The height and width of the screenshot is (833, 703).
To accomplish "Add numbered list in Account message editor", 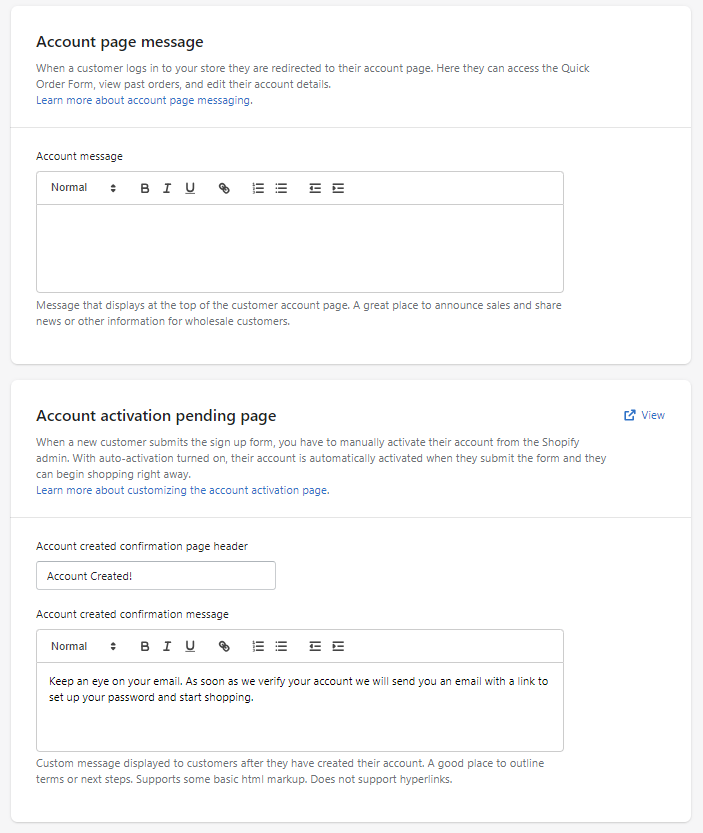I will 258,188.
